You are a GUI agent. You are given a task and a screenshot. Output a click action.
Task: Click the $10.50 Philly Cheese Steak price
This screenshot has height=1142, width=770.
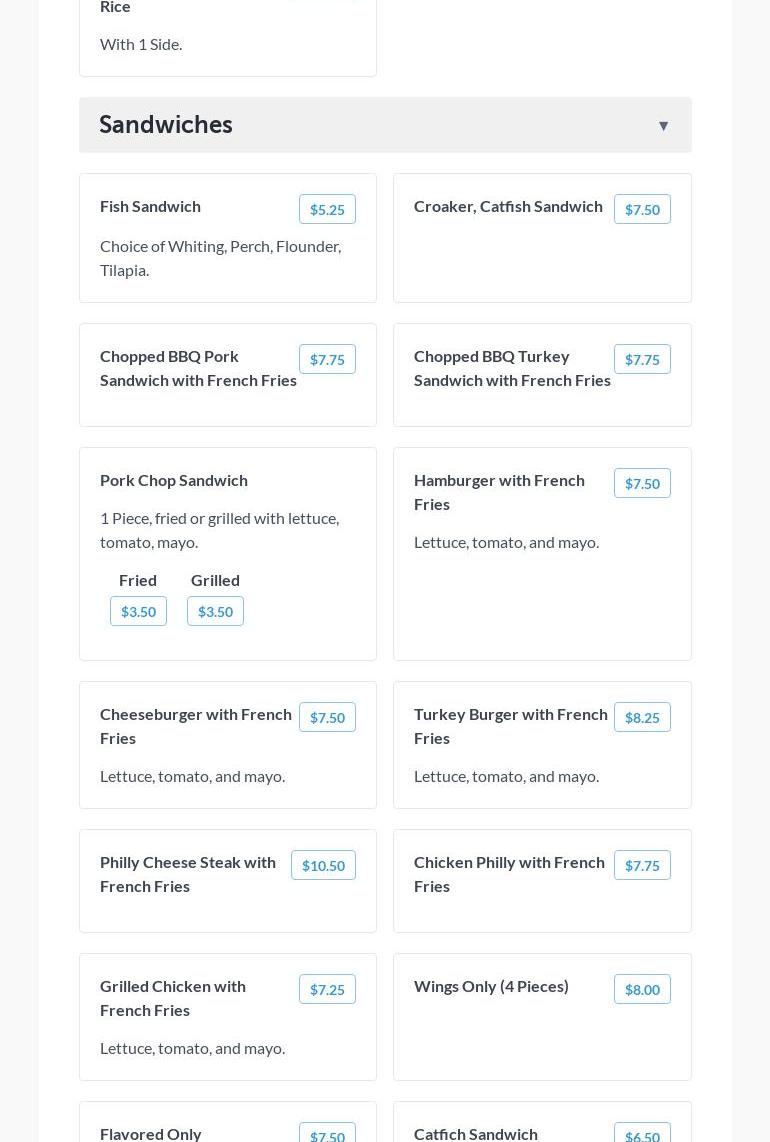pyautogui.click(x=323, y=865)
